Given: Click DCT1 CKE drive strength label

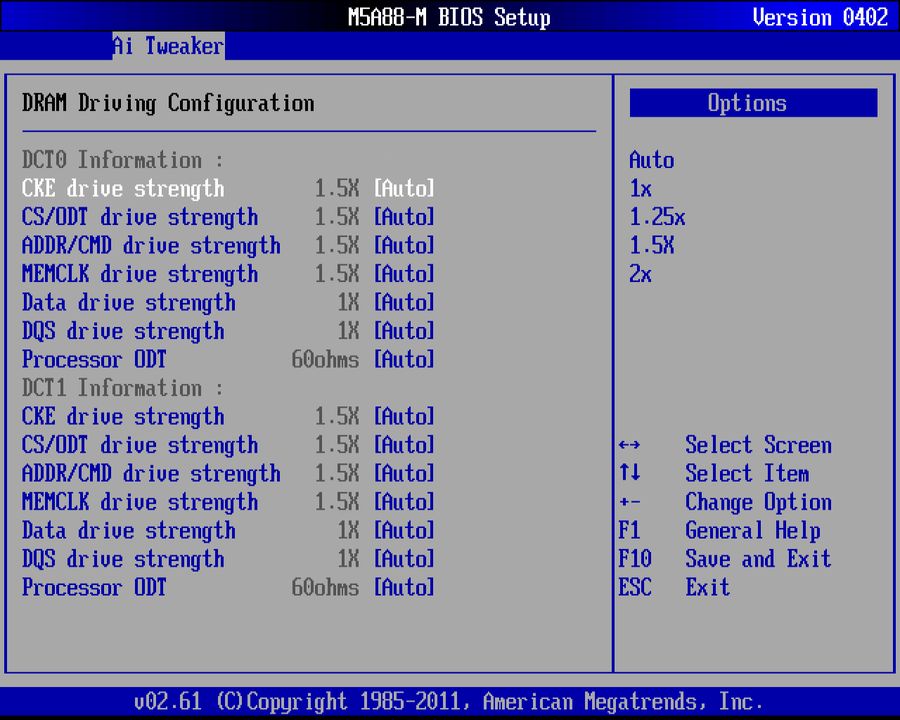Looking at the screenshot, I should pos(123,417).
